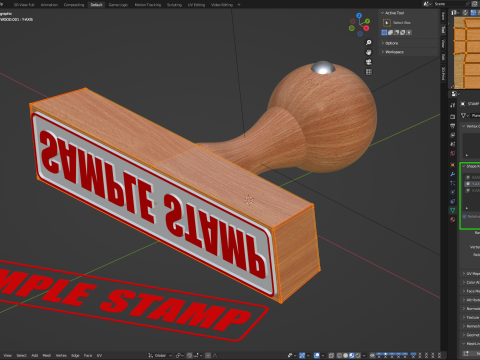Toggle perspective/orthographic grid icon
Viewport: 480px width, 360px height.
[369, 72]
